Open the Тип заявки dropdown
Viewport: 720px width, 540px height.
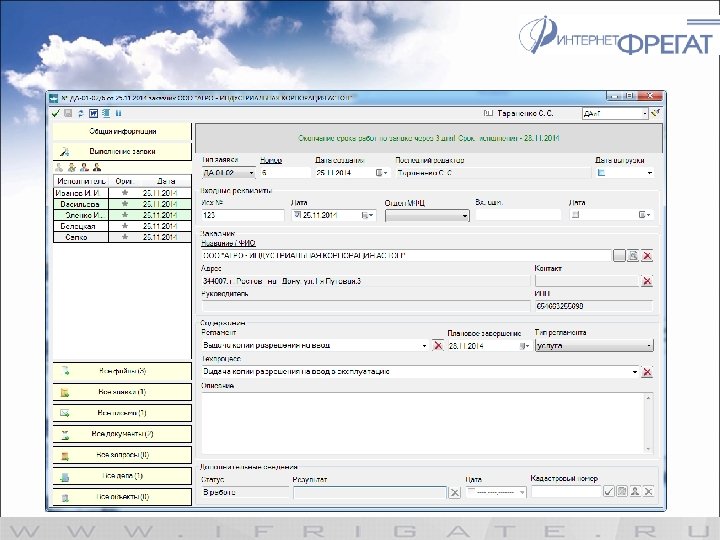tap(250, 172)
